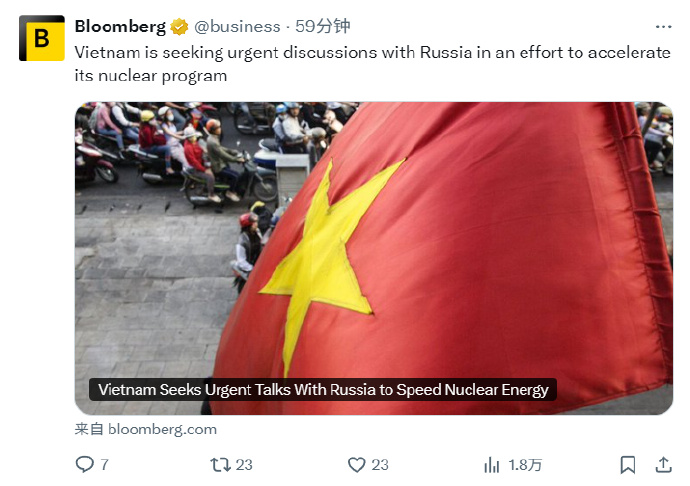690x486 pixels.
Task: Click the gold verified badge
Action: [x=179, y=27]
